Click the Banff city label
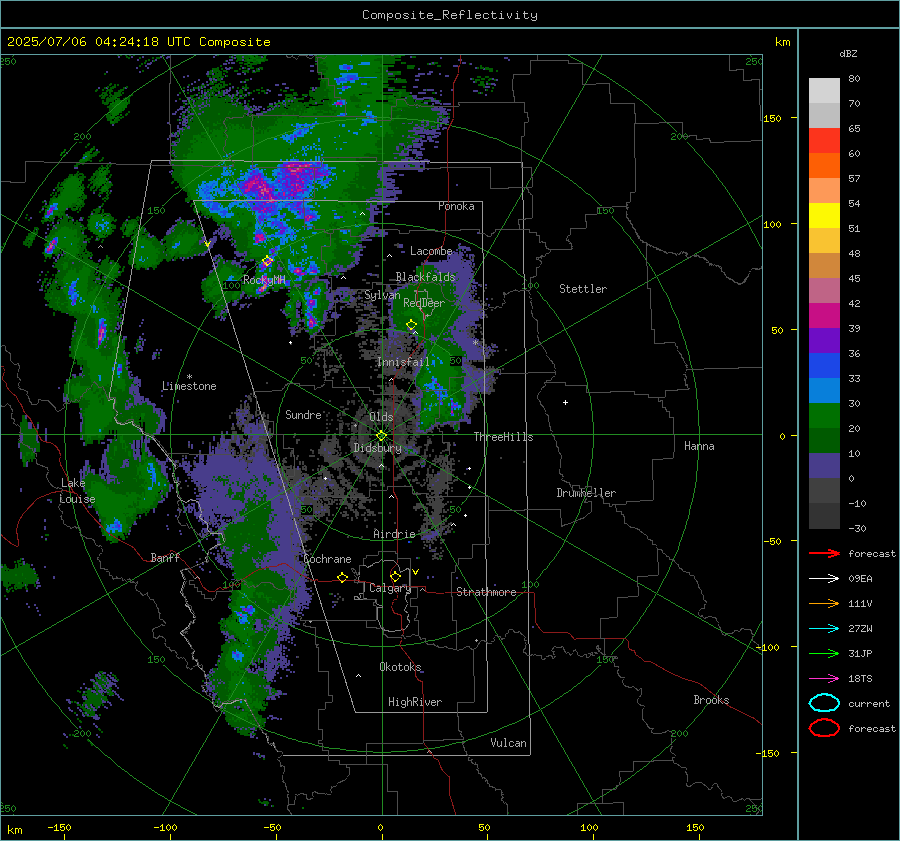This screenshot has height=841, width=900. click(165, 557)
